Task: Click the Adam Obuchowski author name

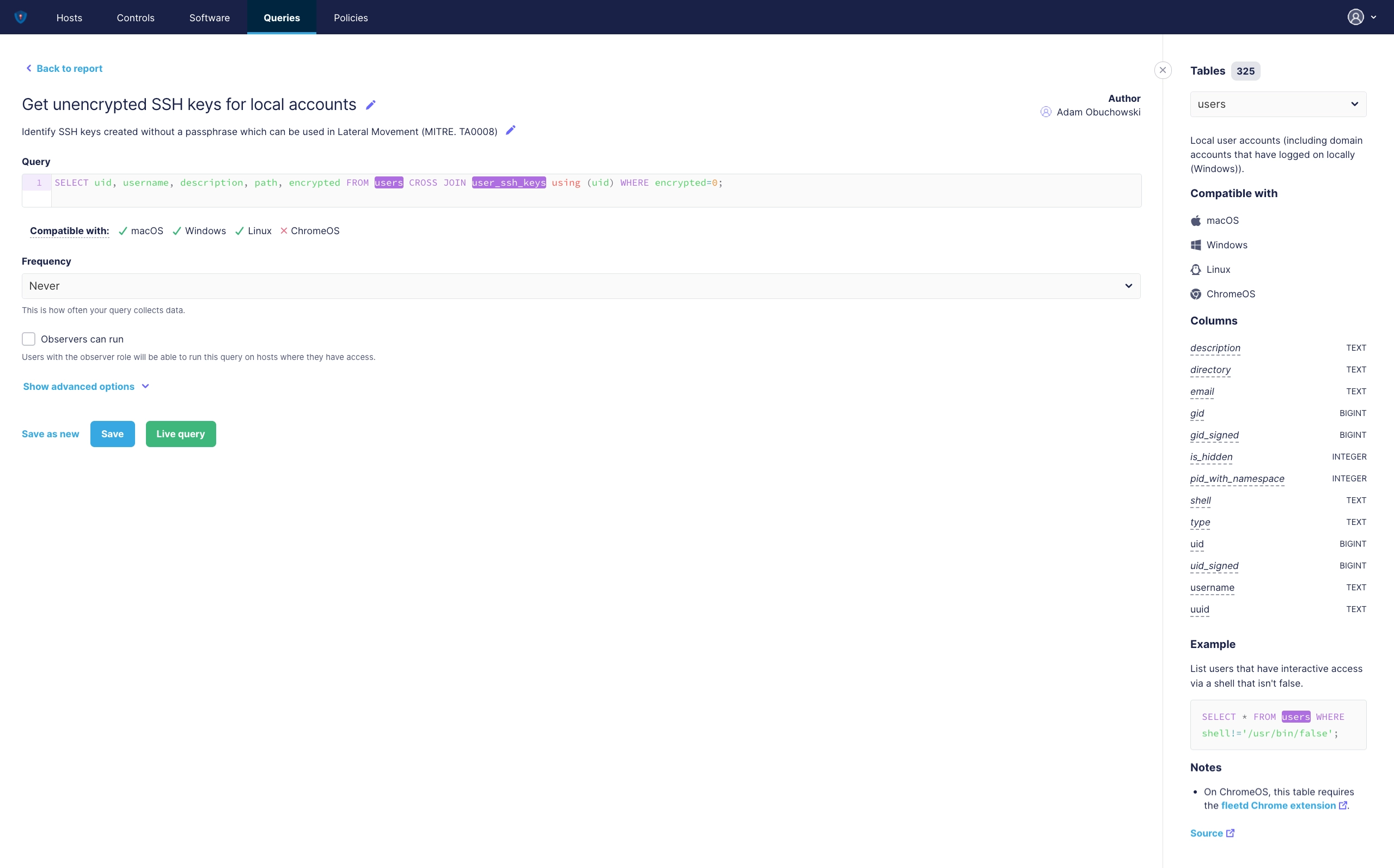Action: point(1098,112)
